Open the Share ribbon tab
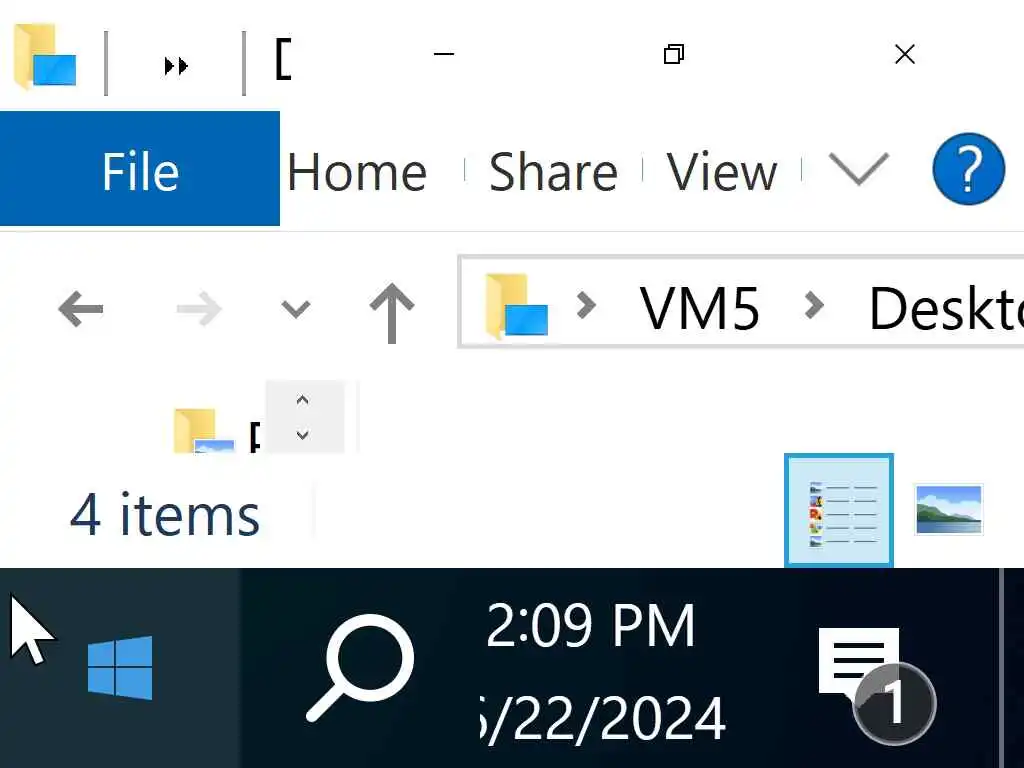 [x=552, y=172]
